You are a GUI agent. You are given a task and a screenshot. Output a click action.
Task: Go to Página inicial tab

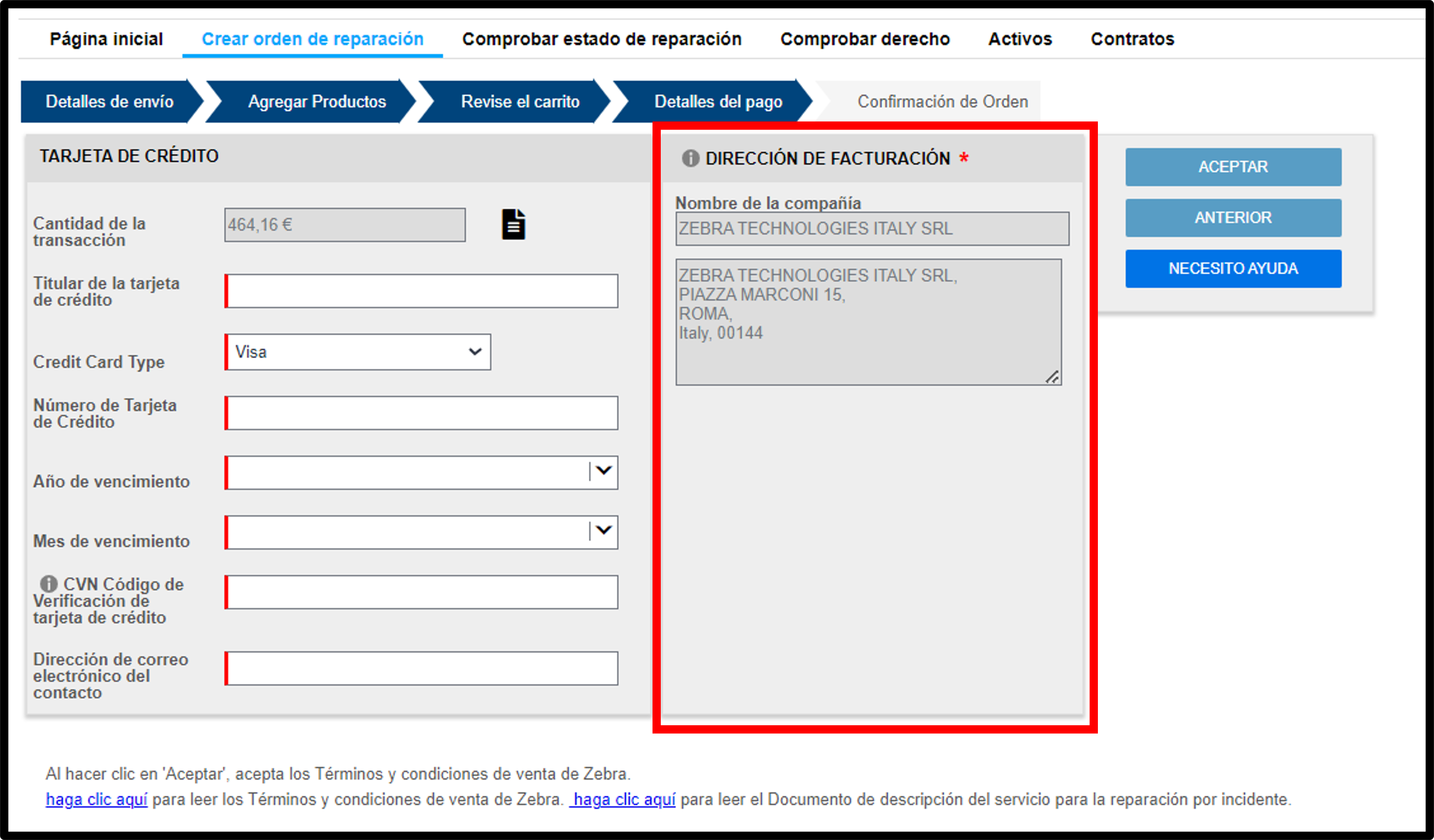pyautogui.click(x=107, y=39)
